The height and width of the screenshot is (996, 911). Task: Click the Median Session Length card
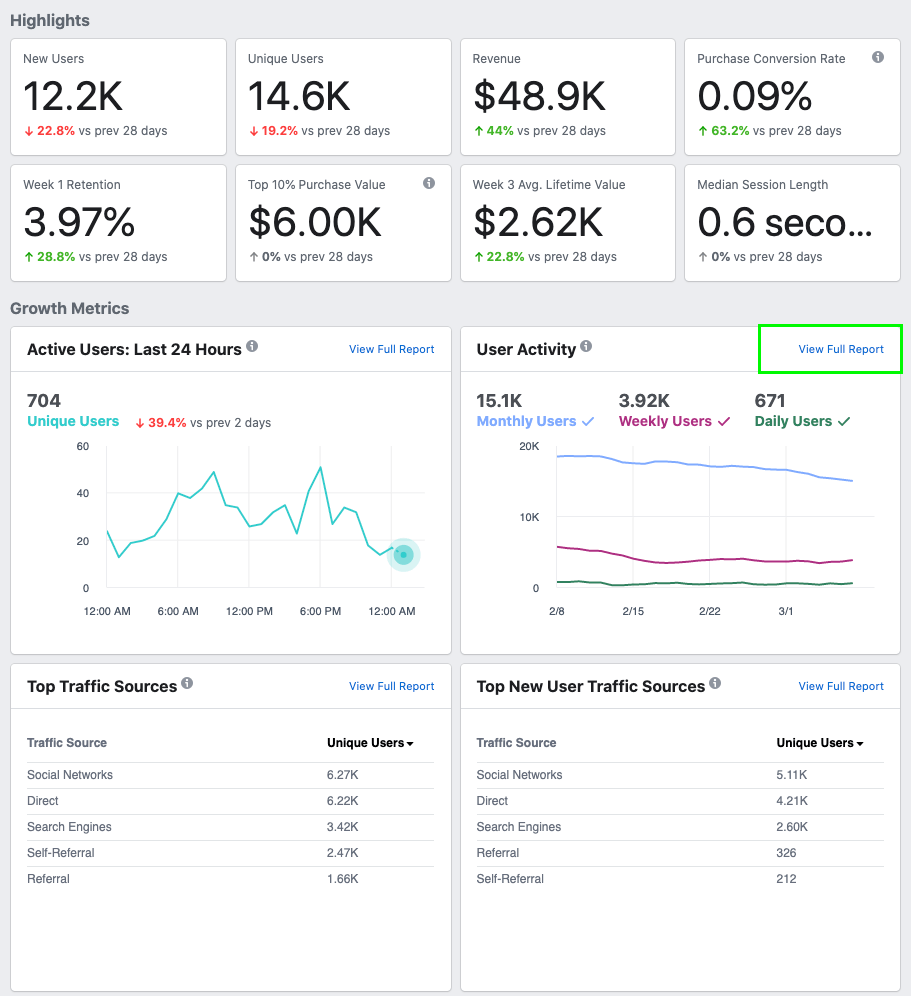tap(791, 222)
